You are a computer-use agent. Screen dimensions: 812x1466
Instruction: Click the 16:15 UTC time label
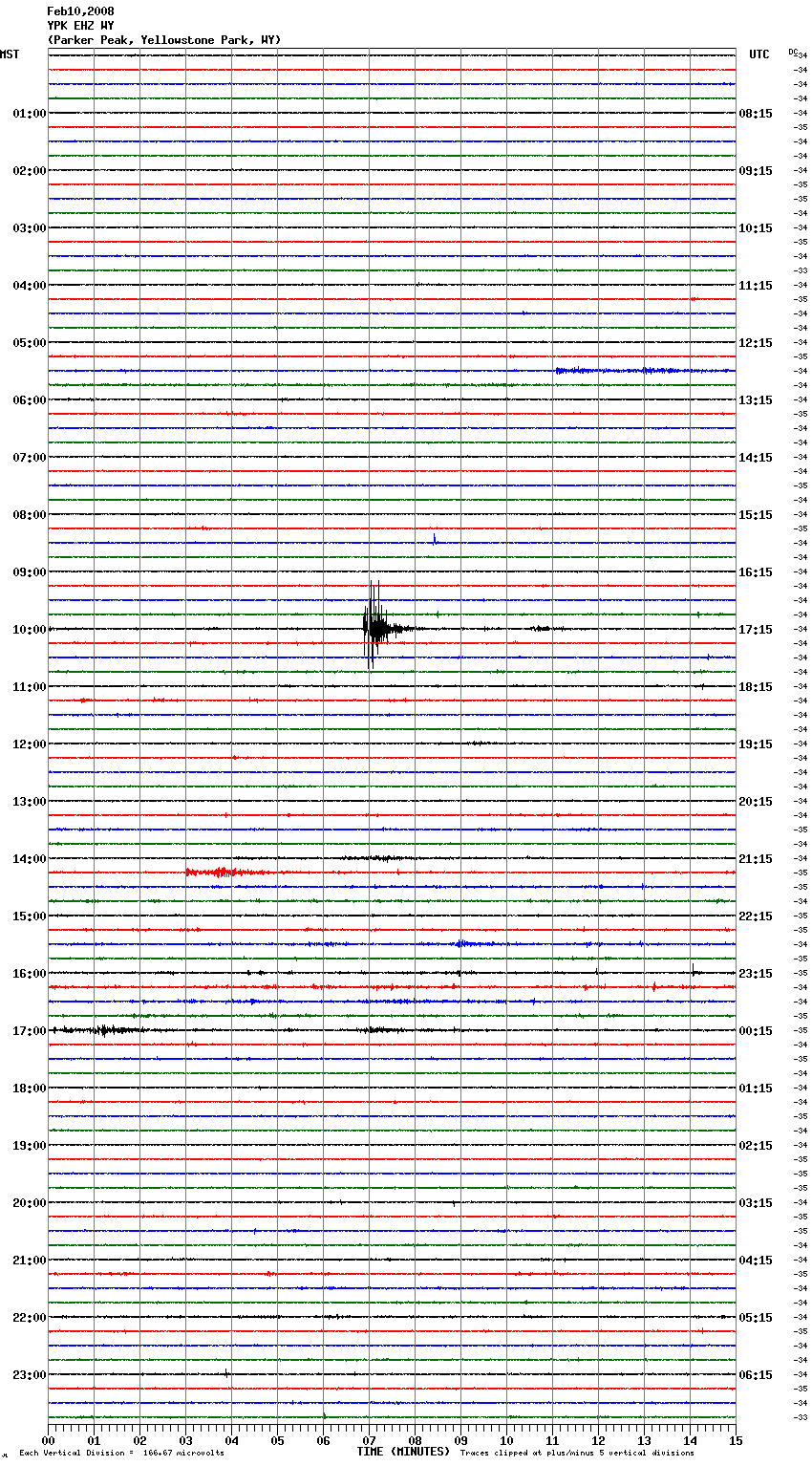coord(756,571)
